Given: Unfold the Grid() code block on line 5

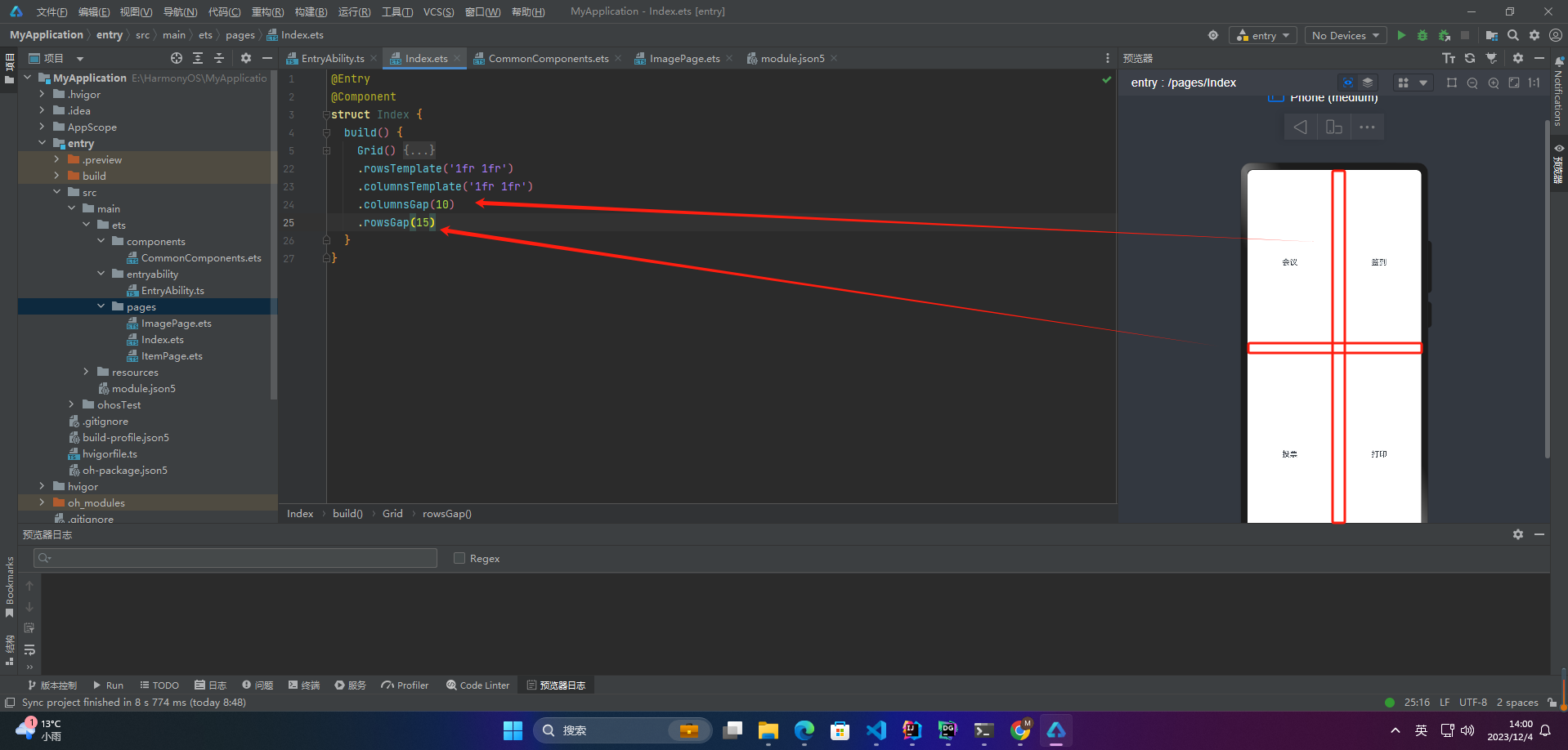Looking at the screenshot, I should tap(326, 150).
